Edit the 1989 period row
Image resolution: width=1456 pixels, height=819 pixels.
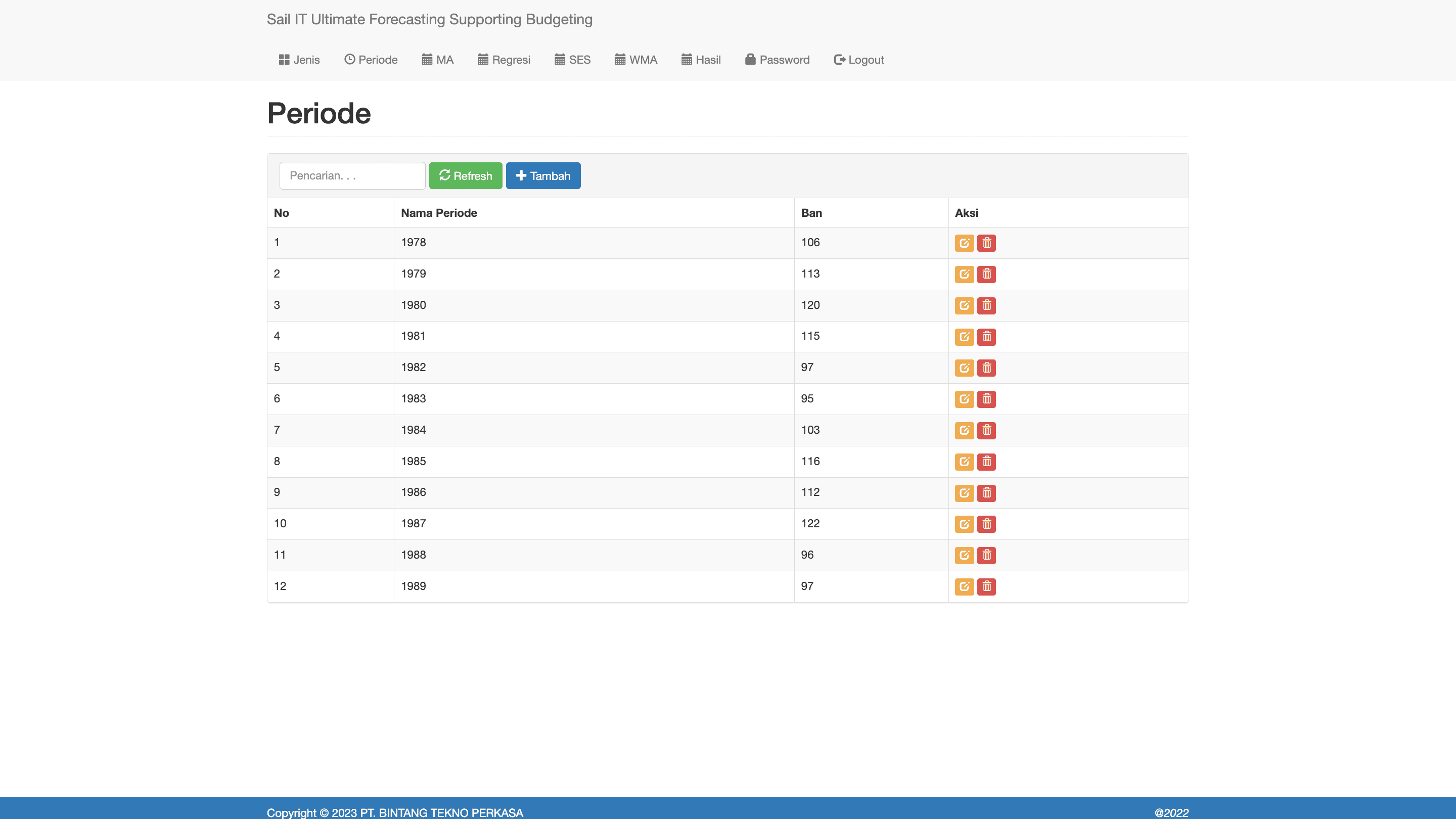tap(964, 586)
